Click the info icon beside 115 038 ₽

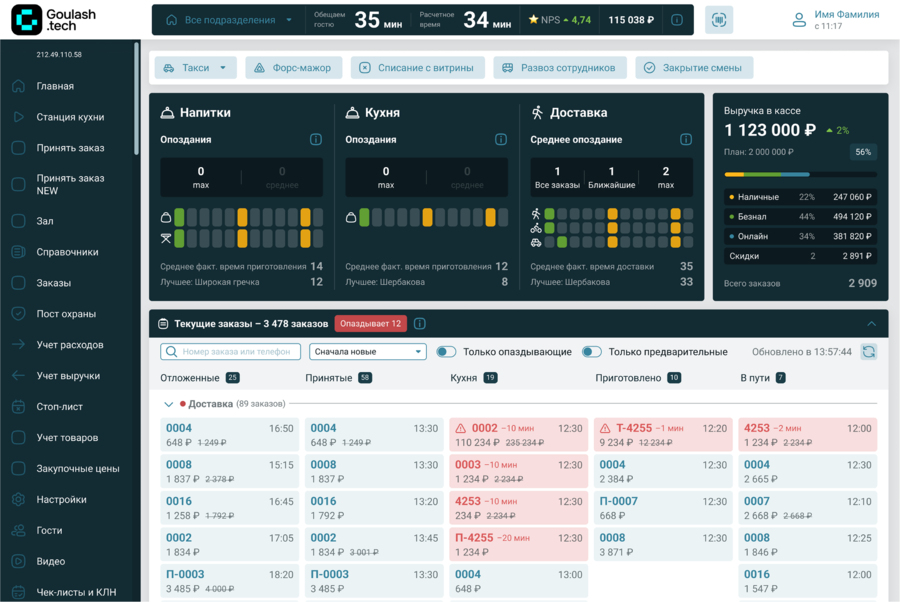tap(677, 20)
